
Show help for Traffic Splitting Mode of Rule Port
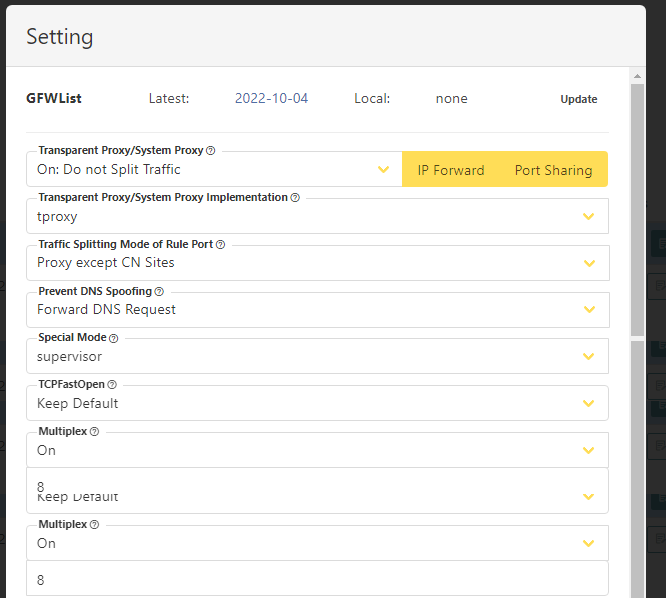[x=220, y=245]
